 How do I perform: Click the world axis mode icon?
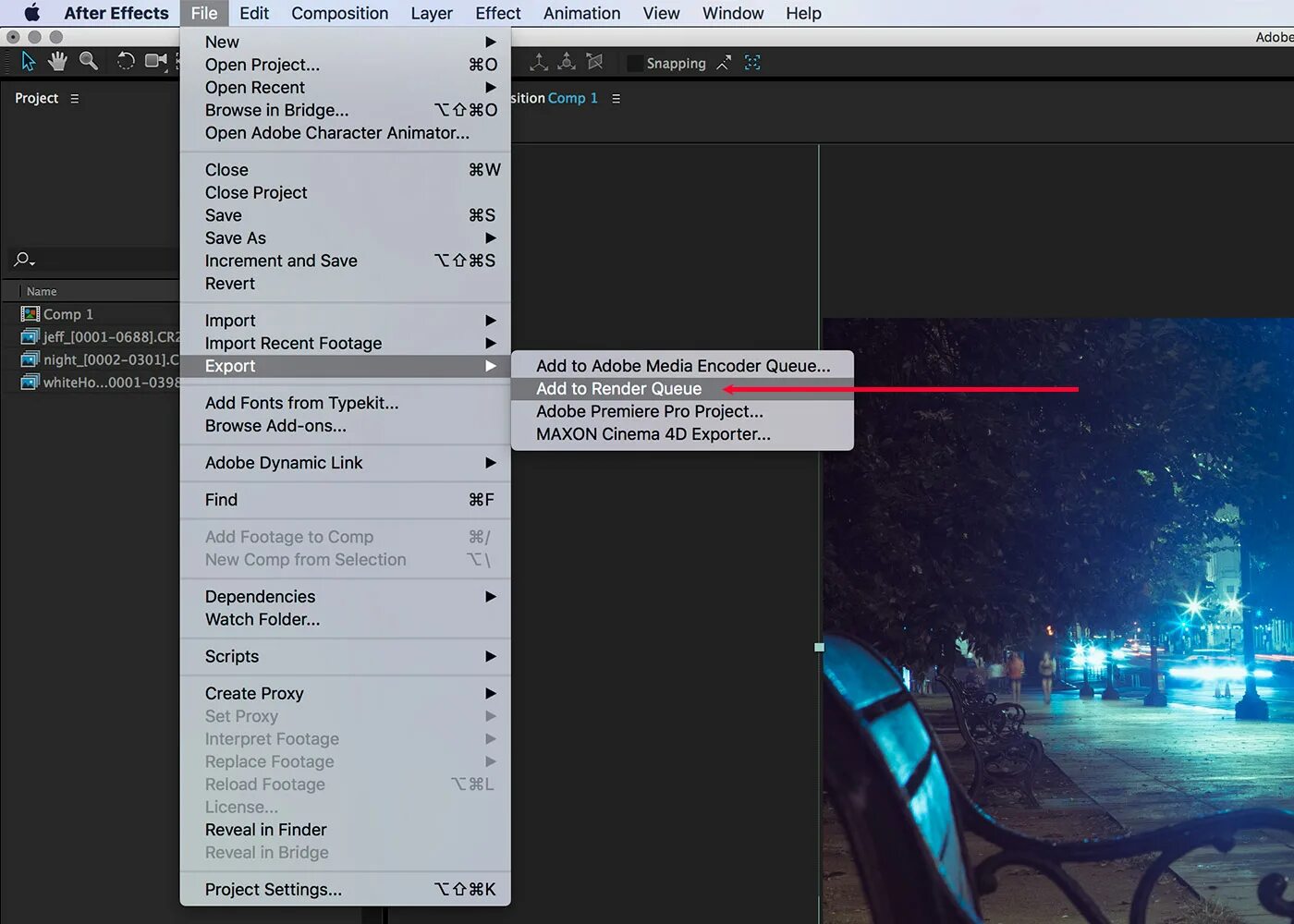pos(567,62)
